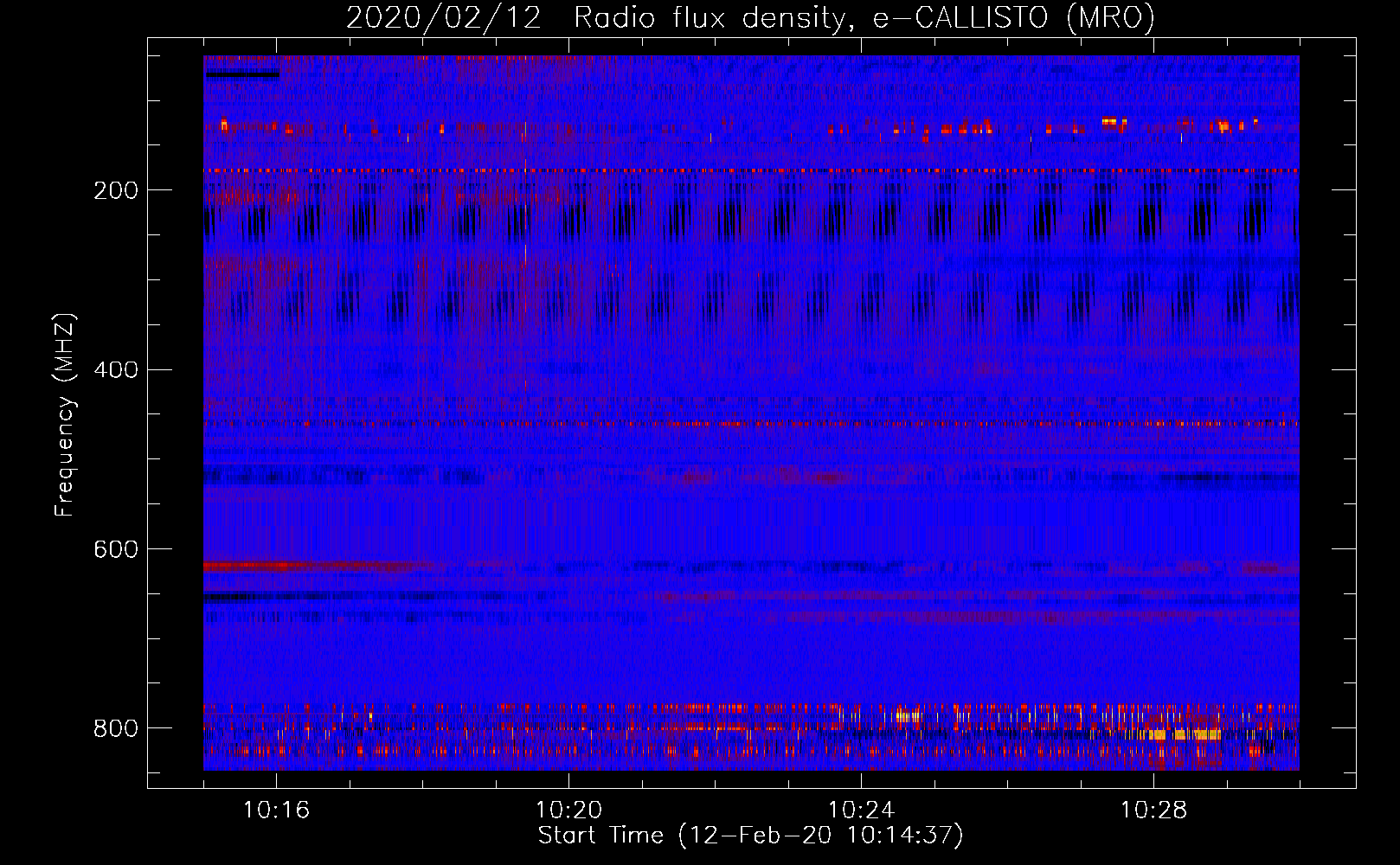Click the 10:24 time tick label
The image size is (1400, 865).
(861, 811)
